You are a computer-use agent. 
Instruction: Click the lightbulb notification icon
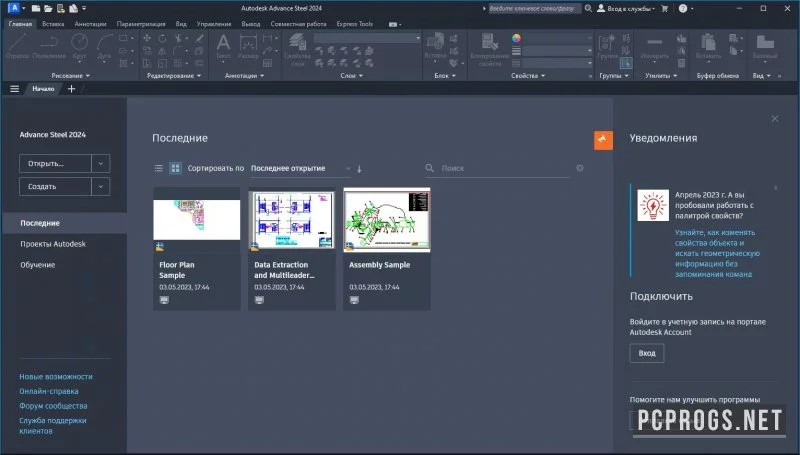pyautogui.click(x=653, y=205)
